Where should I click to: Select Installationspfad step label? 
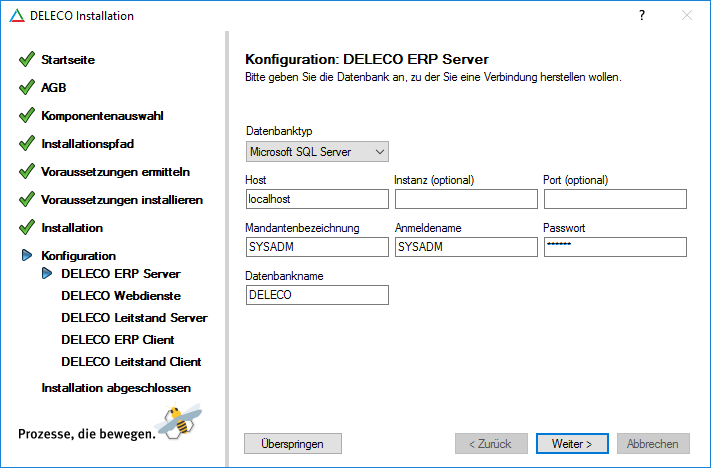tap(88, 144)
